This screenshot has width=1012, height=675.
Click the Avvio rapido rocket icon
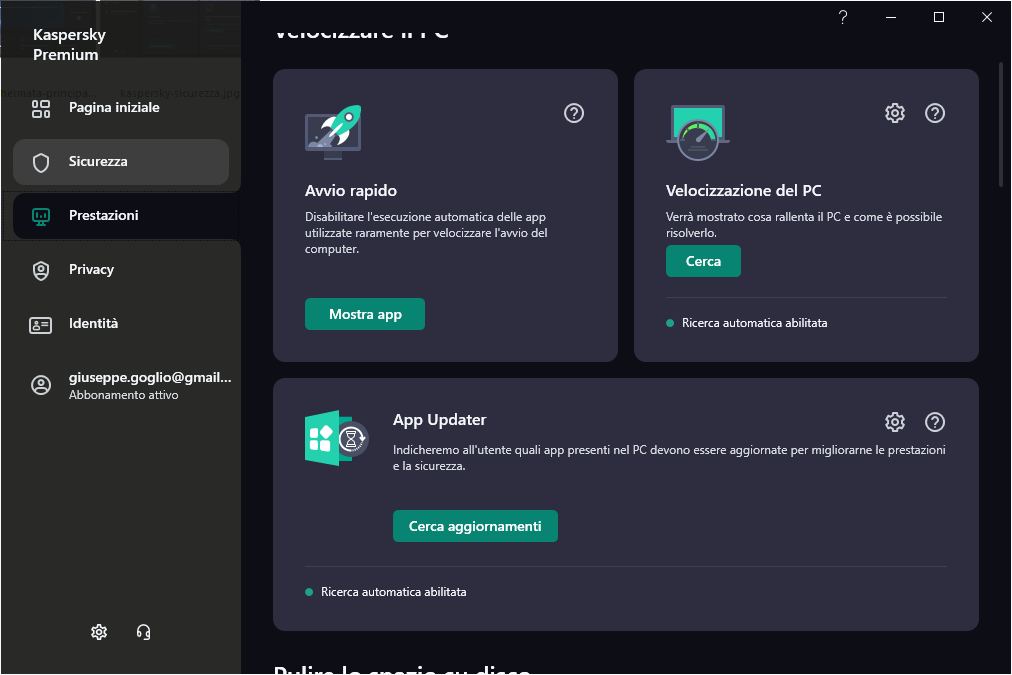pyautogui.click(x=333, y=132)
